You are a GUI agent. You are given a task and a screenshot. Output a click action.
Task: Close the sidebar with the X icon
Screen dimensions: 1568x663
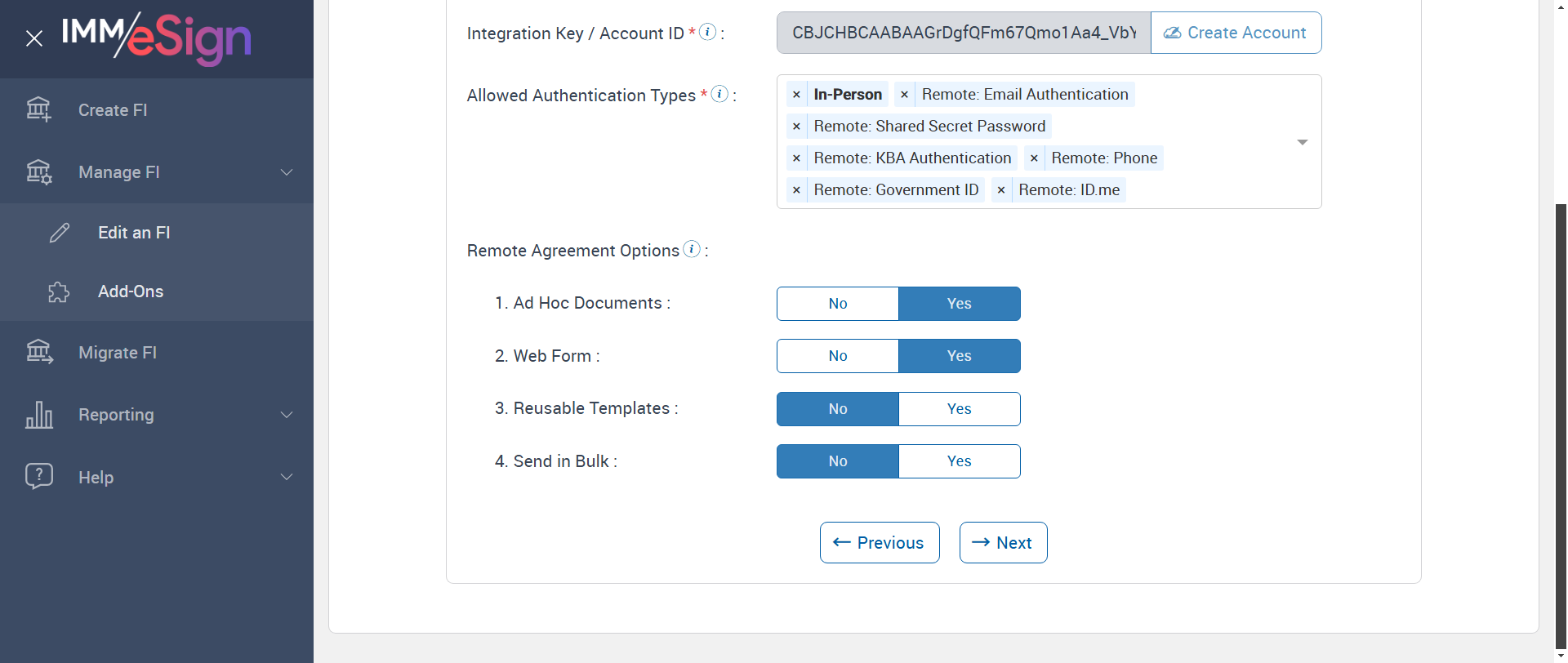click(34, 38)
